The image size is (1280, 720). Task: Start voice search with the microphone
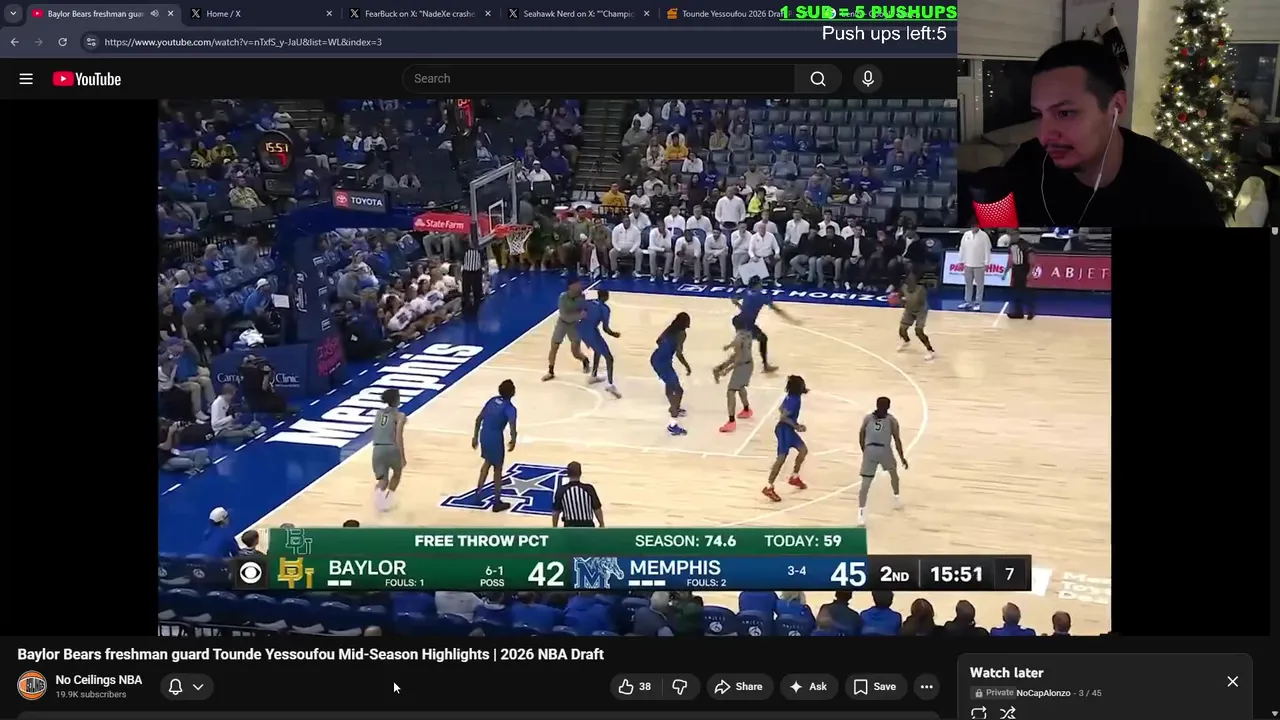coord(868,79)
